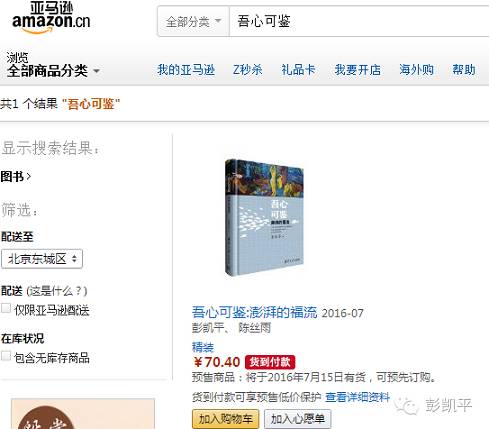Click the 我要开店 navigation link

click(358, 70)
